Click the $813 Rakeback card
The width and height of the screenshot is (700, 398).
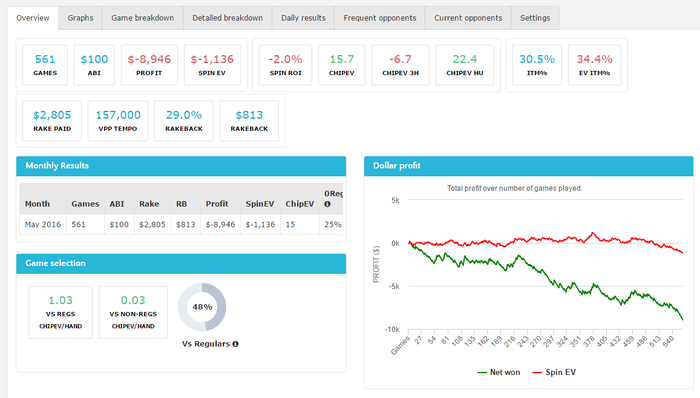coord(249,121)
